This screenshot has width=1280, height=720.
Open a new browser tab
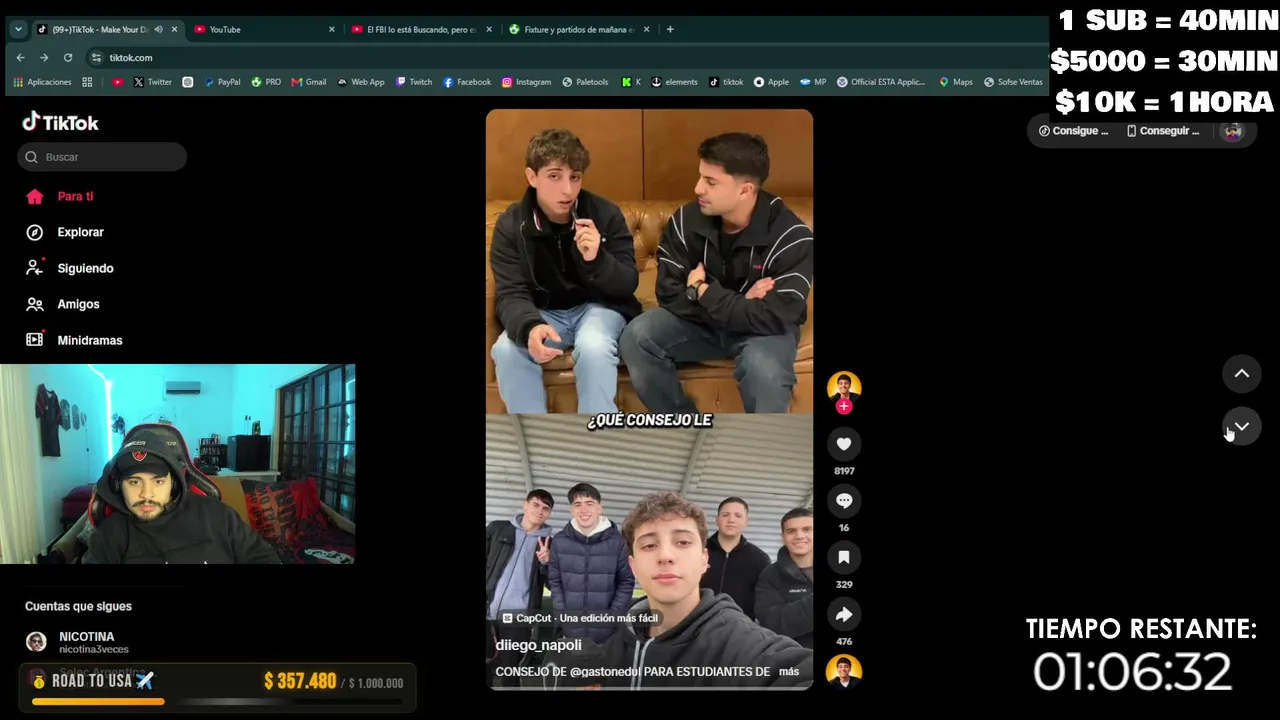tap(670, 29)
